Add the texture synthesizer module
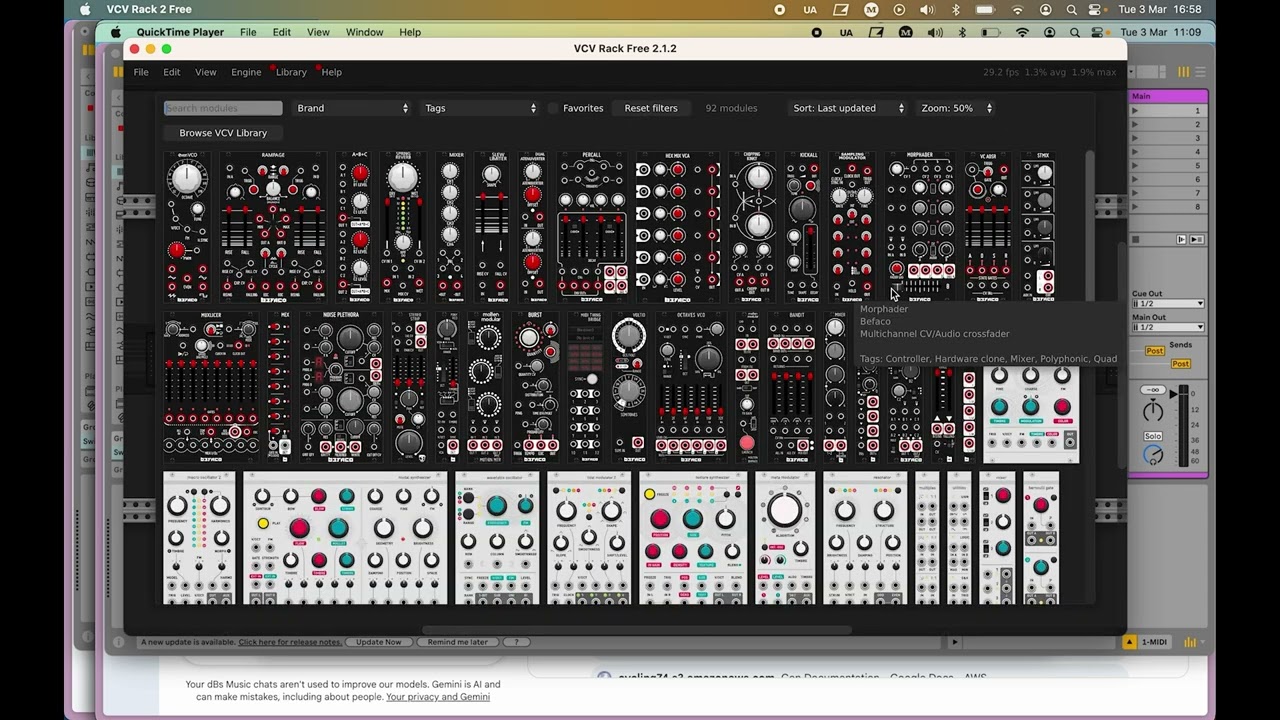 coord(693,538)
